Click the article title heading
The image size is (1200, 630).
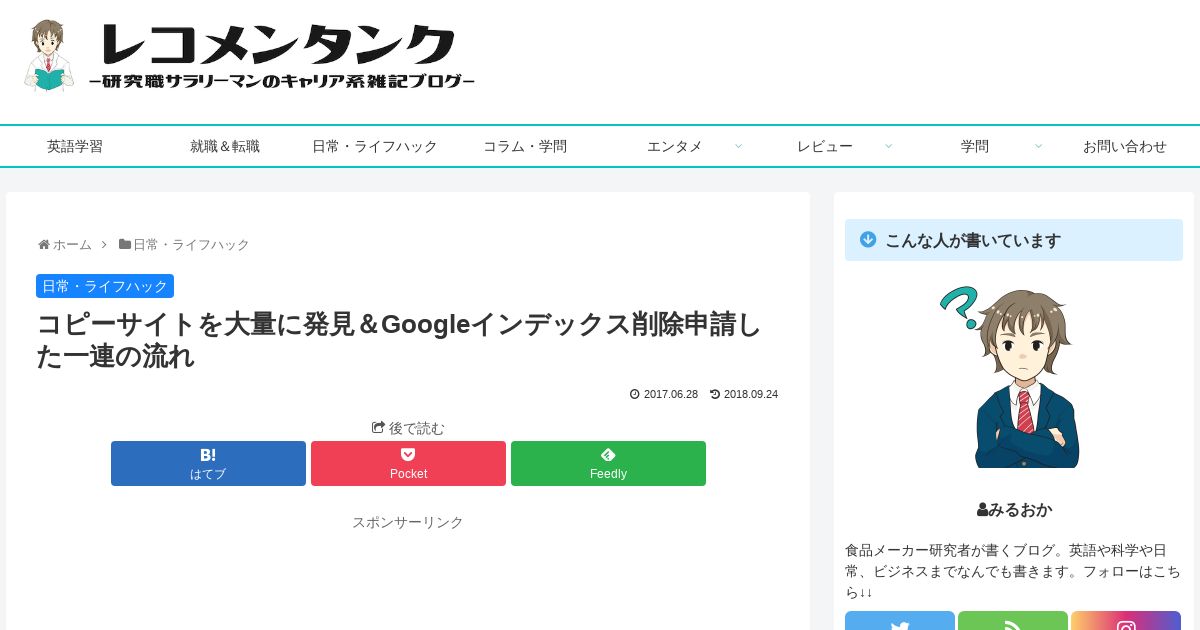coord(399,340)
